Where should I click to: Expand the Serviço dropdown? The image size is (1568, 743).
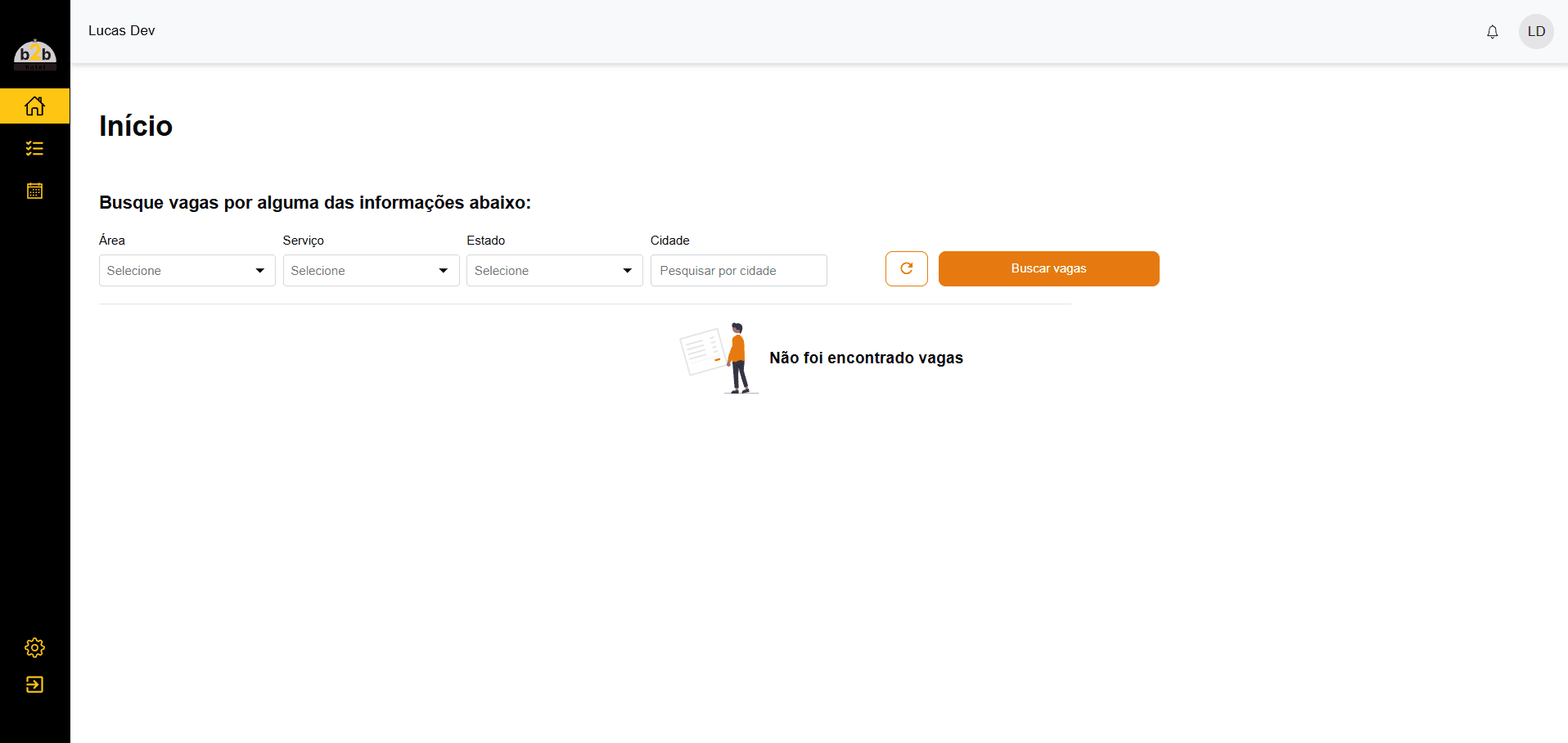[x=372, y=271]
